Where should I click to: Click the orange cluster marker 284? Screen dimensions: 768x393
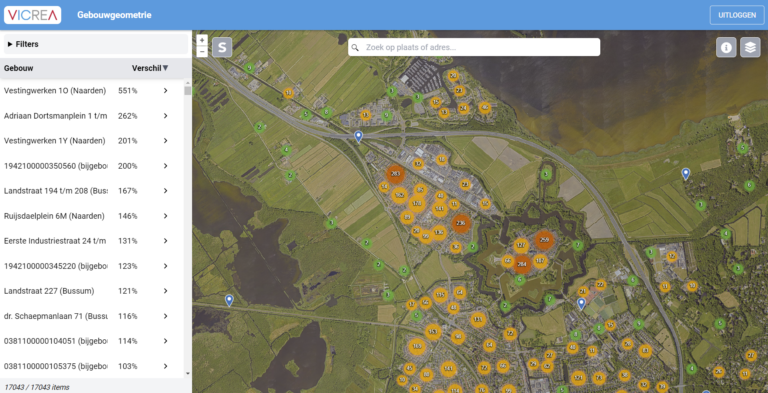522,265
